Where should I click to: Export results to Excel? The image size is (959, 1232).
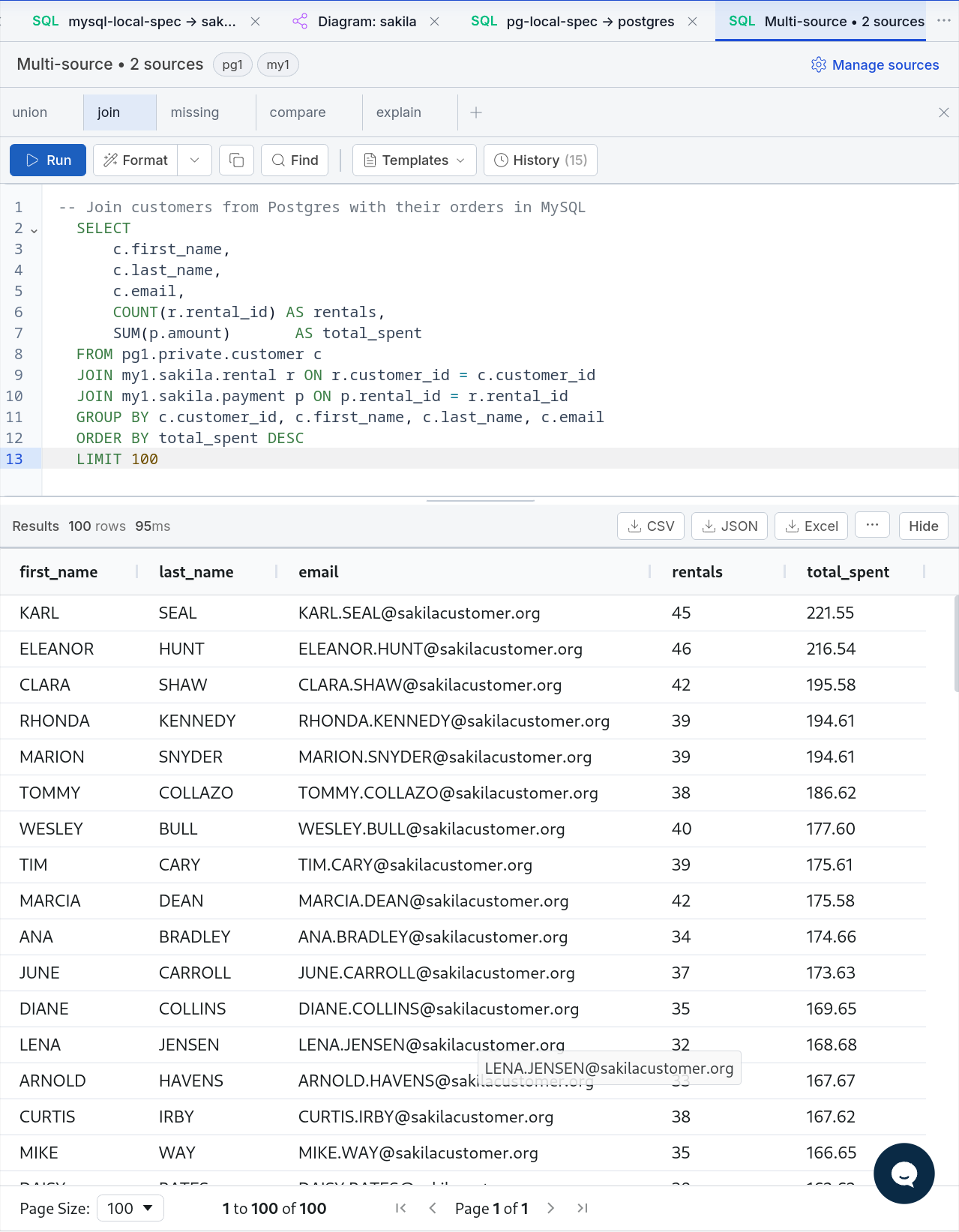(811, 526)
